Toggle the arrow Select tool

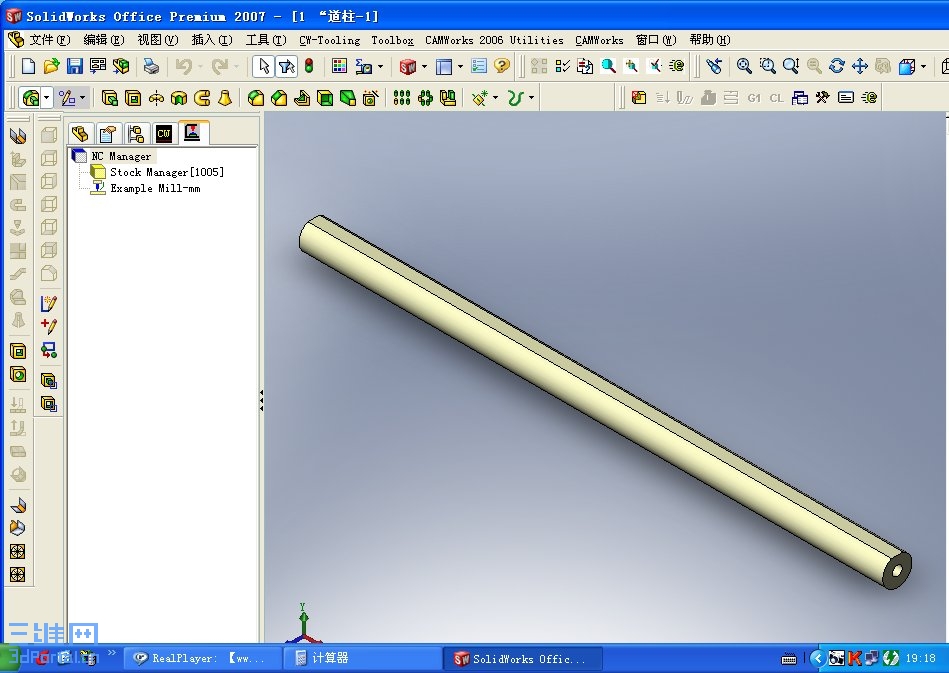263,66
